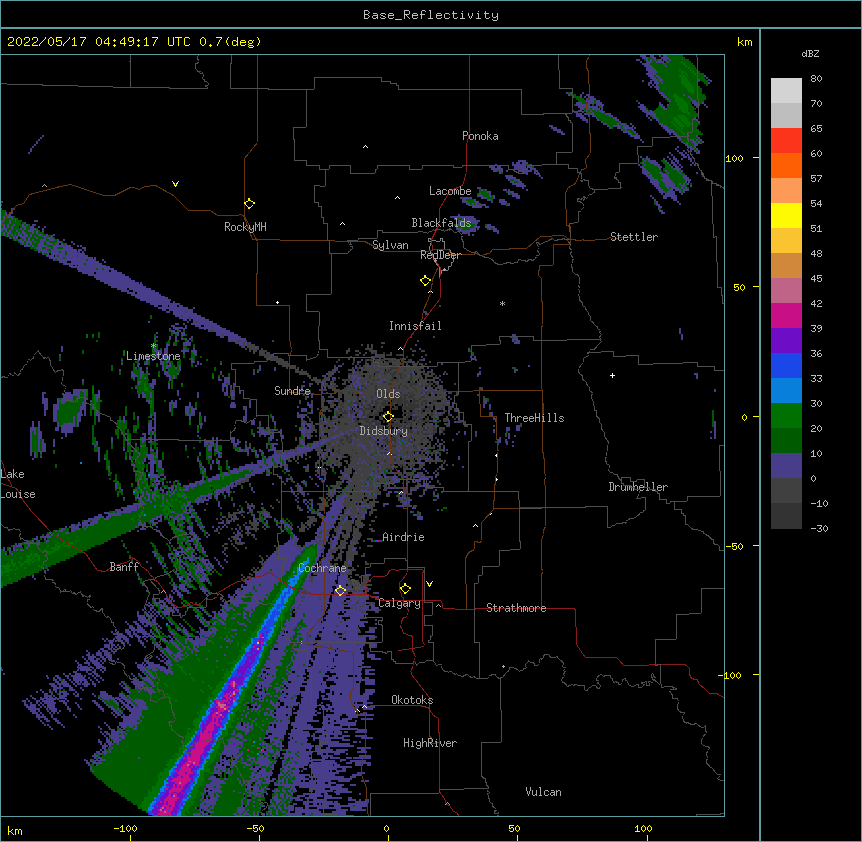
Task: Click the Sundre label
Action: [x=292, y=391]
